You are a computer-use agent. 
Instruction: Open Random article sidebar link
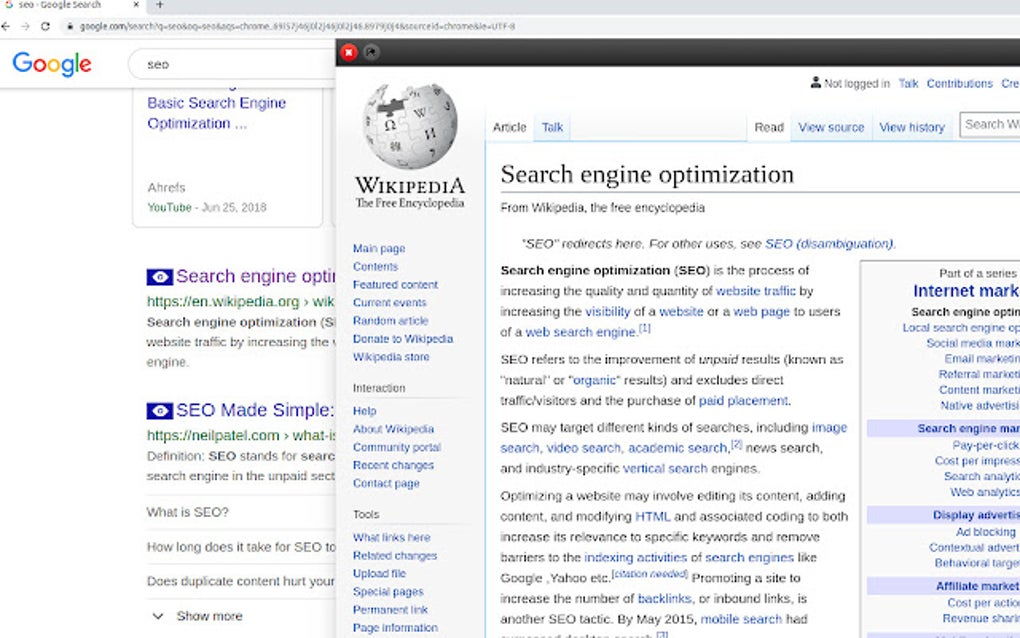390,321
